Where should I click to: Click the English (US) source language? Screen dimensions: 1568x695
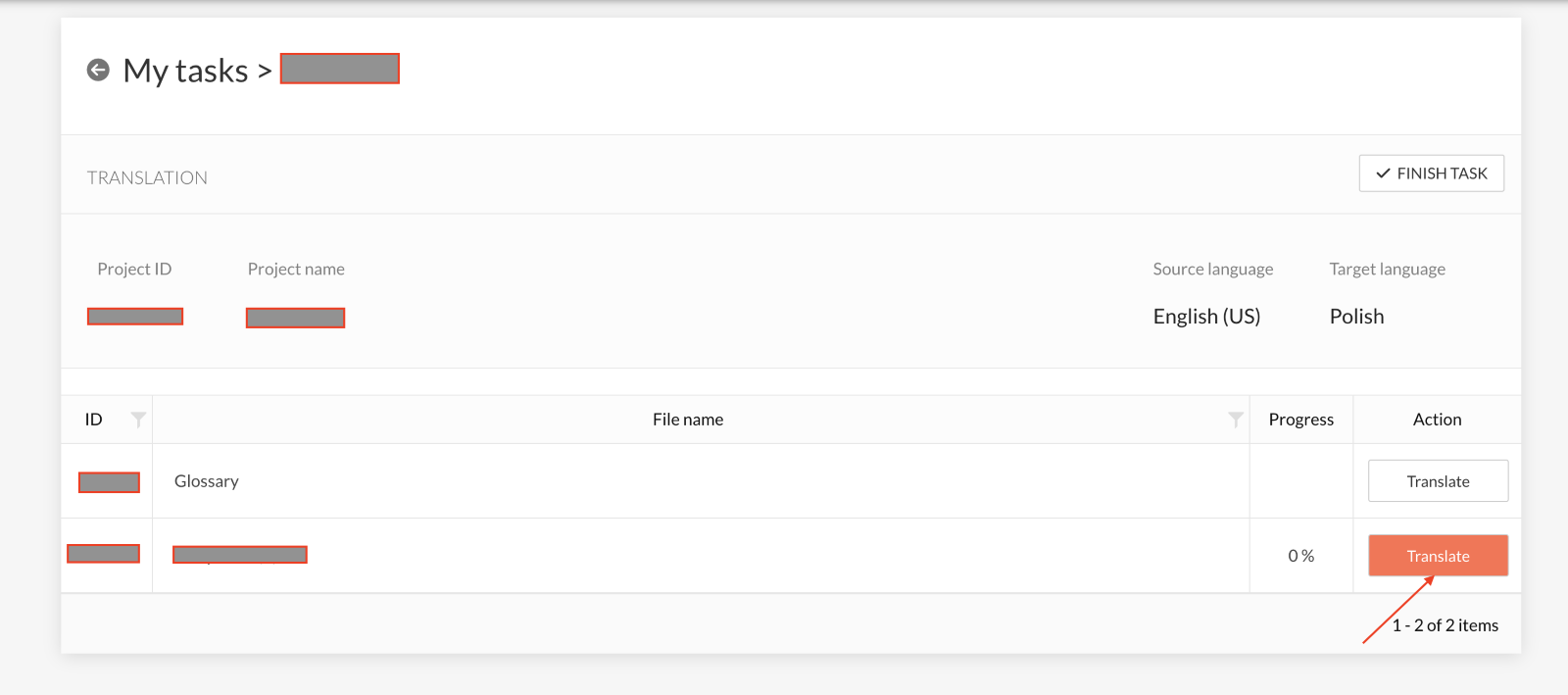[x=1206, y=317]
